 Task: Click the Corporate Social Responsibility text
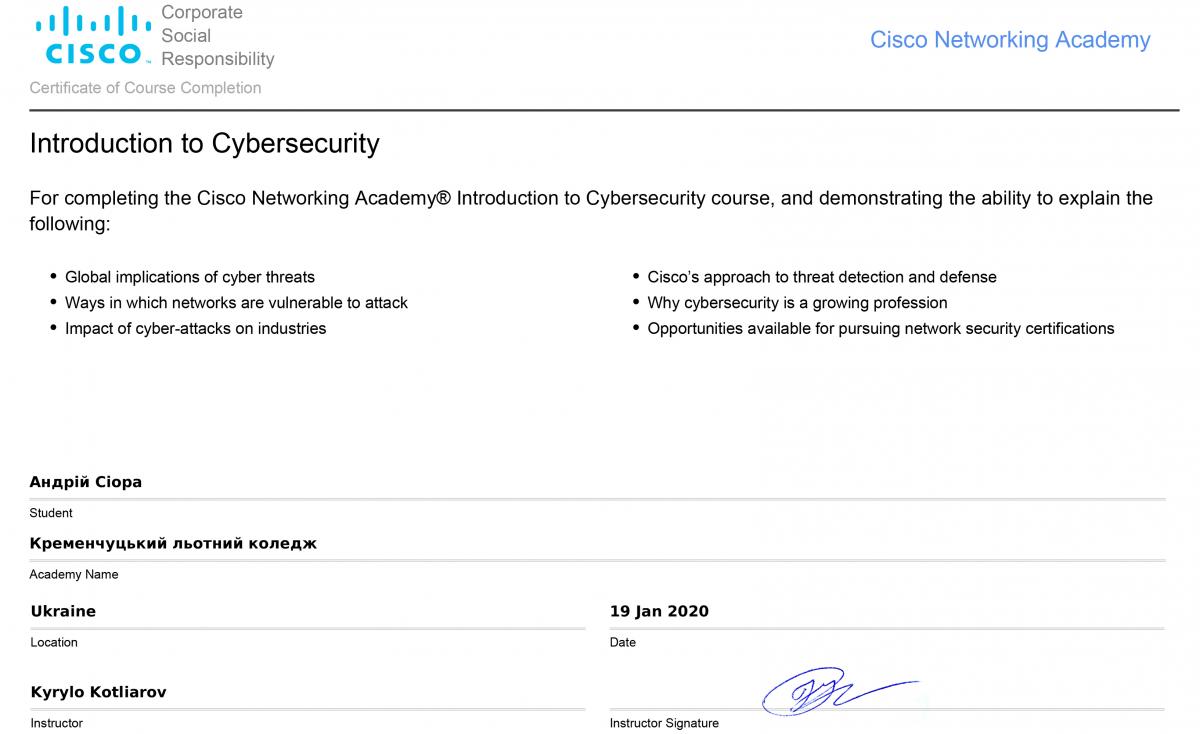pyautogui.click(x=217, y=36)
